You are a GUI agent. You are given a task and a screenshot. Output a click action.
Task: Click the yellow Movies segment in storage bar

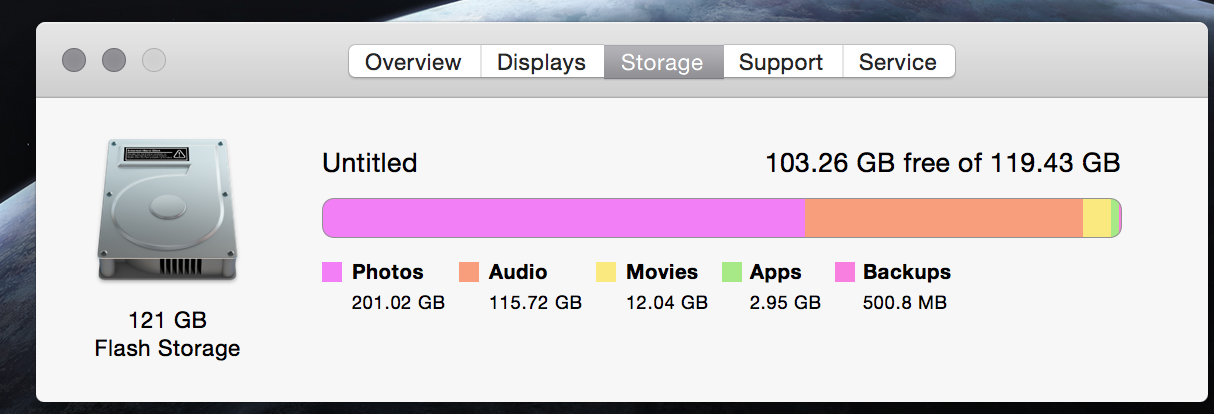(1097, 218)
